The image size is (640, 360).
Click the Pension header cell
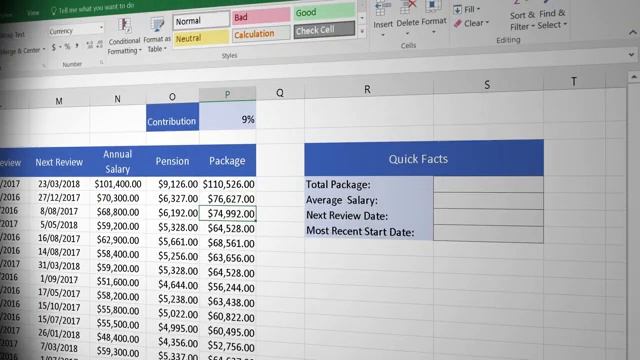click(x=172, y=161)
